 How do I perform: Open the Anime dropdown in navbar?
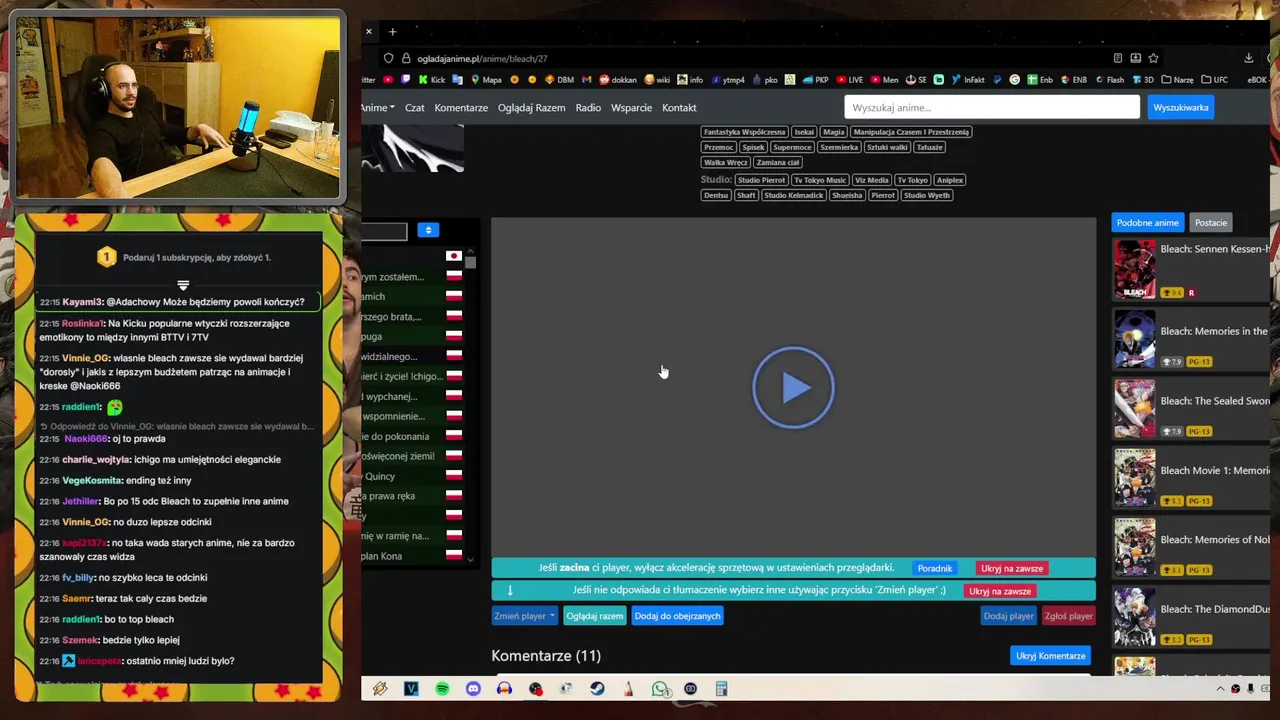[x=377, y=107]
